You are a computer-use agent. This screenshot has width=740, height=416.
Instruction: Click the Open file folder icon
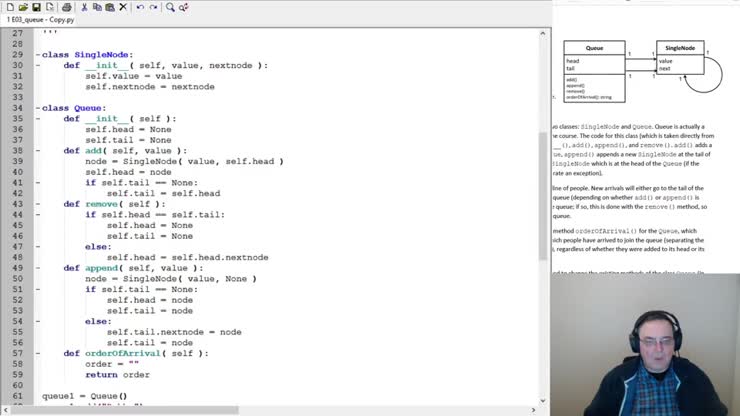click(x=23, y=7)
